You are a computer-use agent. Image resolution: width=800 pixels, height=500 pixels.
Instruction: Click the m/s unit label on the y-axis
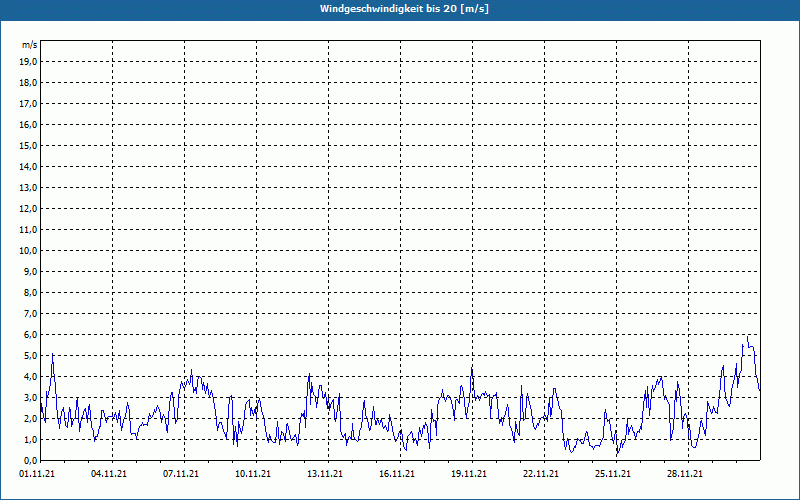[x=30, y=45]
